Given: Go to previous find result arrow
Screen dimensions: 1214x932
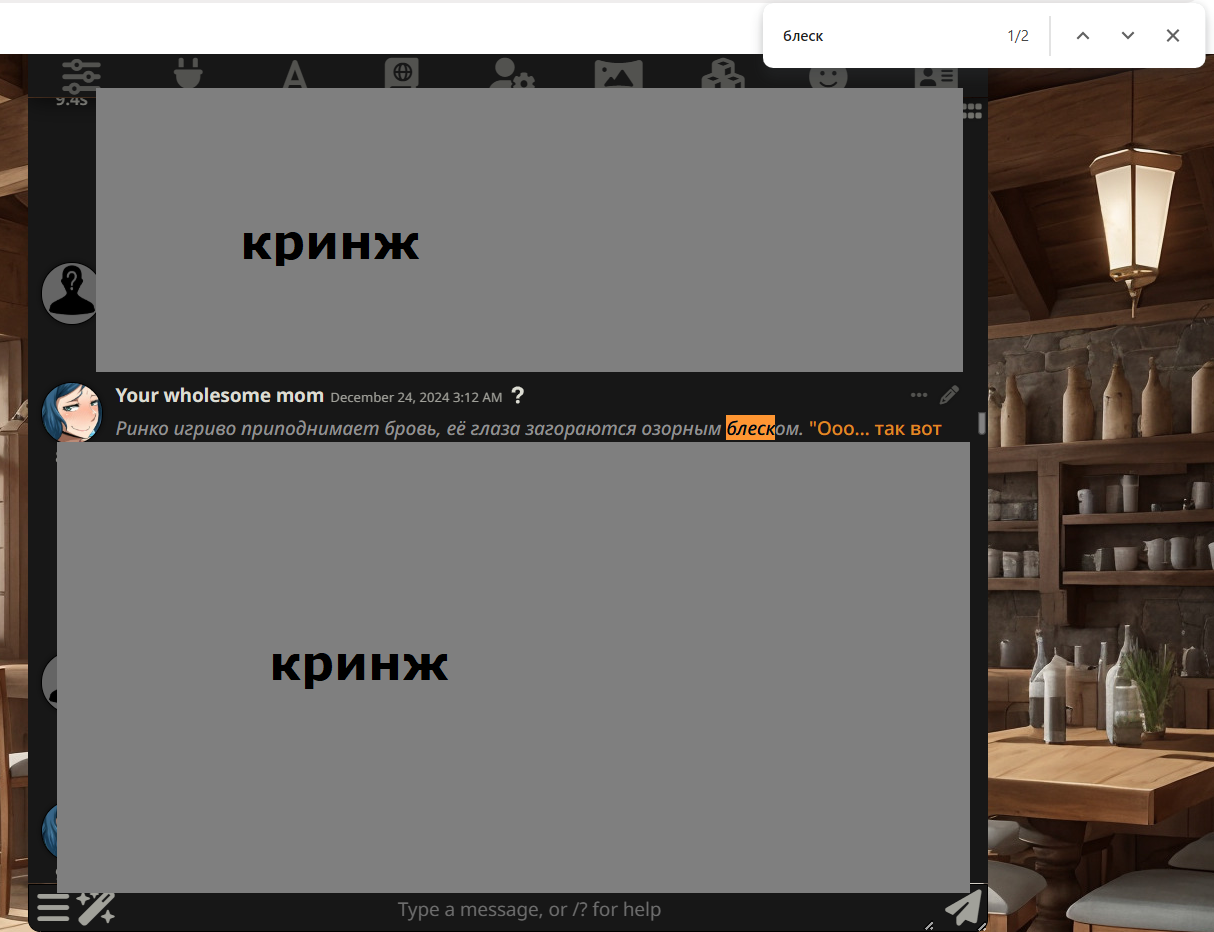Looking at the screenshot, I should tap(1082, 35).
